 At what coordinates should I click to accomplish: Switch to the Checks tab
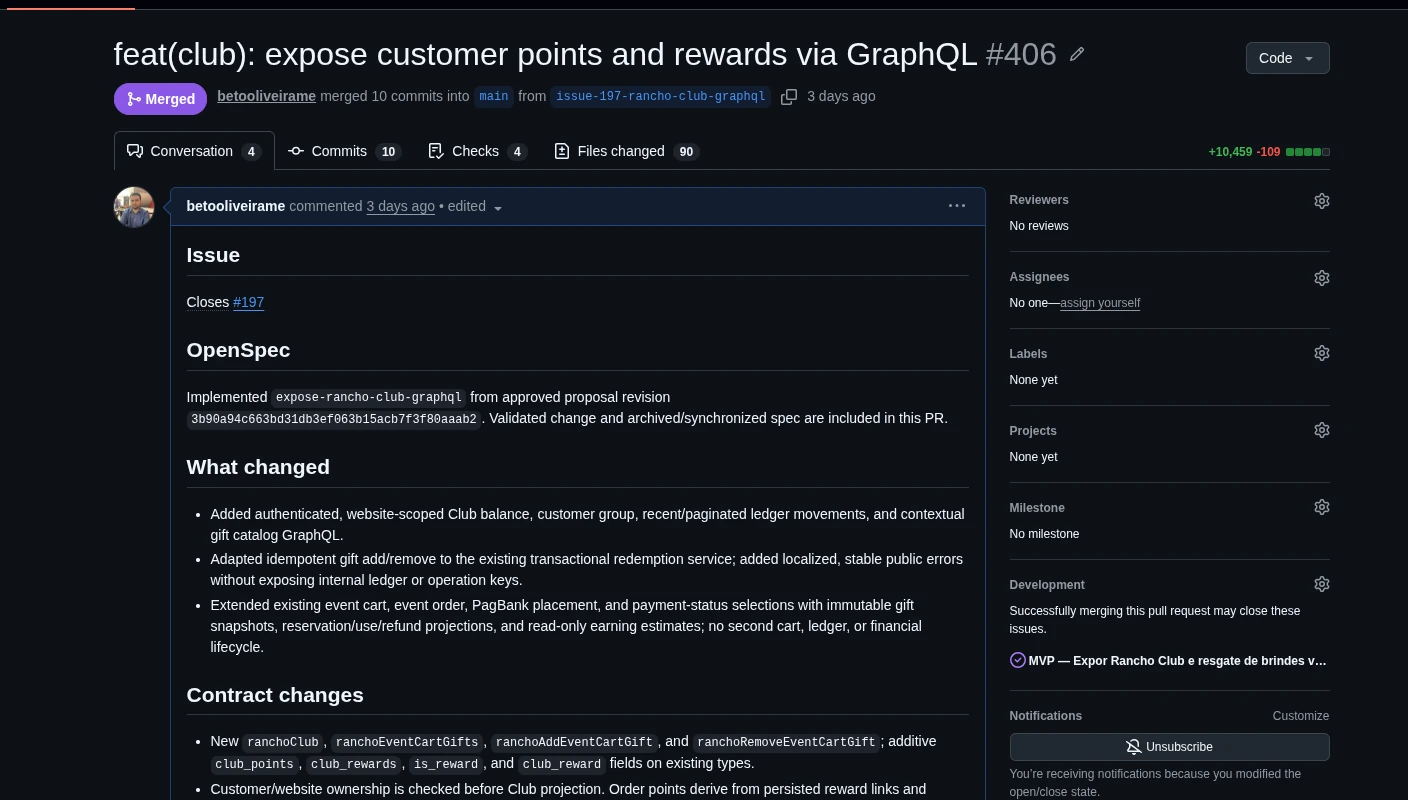(x=477, y=151)
